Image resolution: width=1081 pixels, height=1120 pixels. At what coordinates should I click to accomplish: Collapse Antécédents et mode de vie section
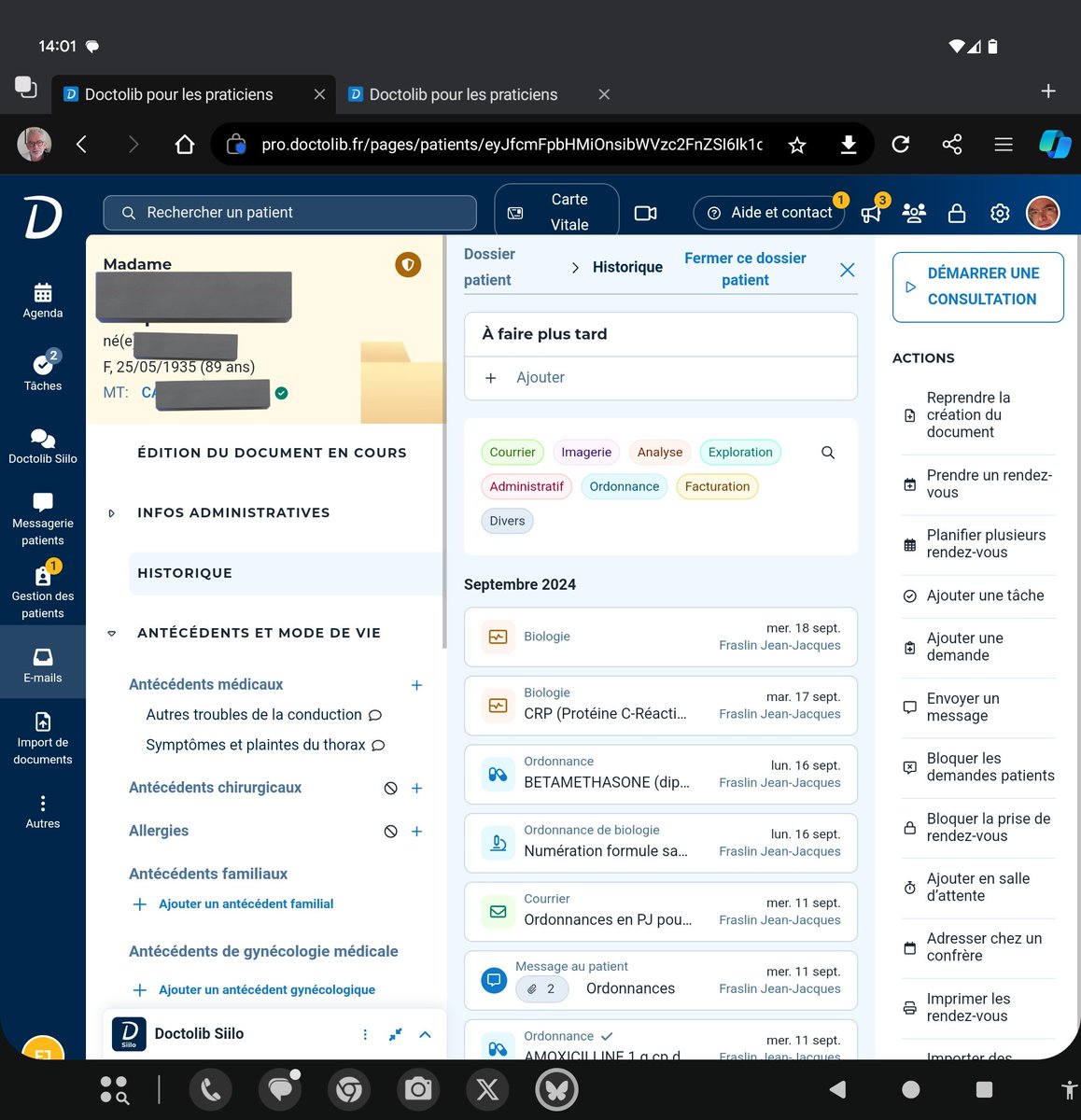(112, 634)
